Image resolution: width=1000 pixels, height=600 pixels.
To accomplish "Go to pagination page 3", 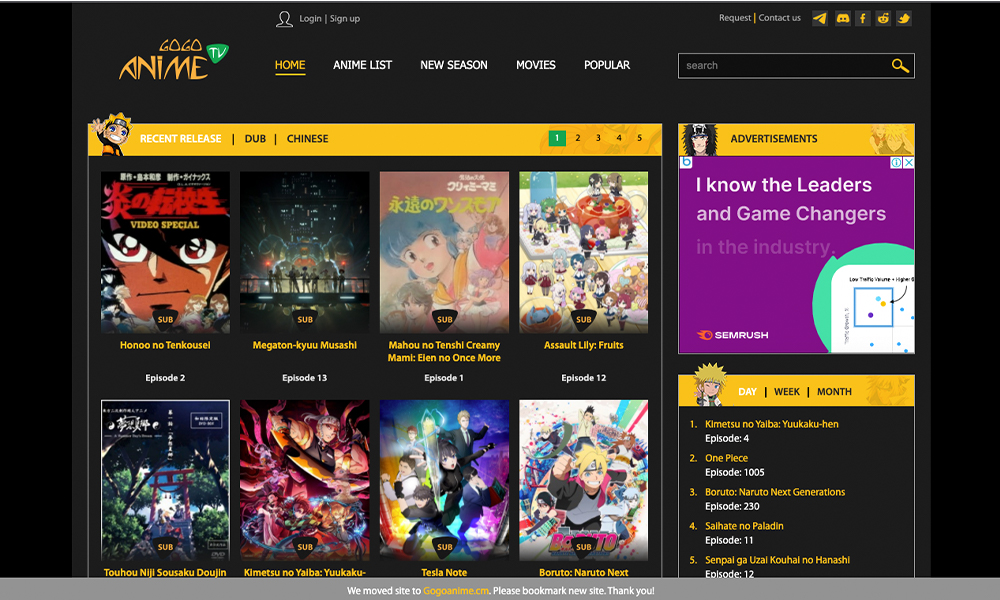I will (598, 138).
